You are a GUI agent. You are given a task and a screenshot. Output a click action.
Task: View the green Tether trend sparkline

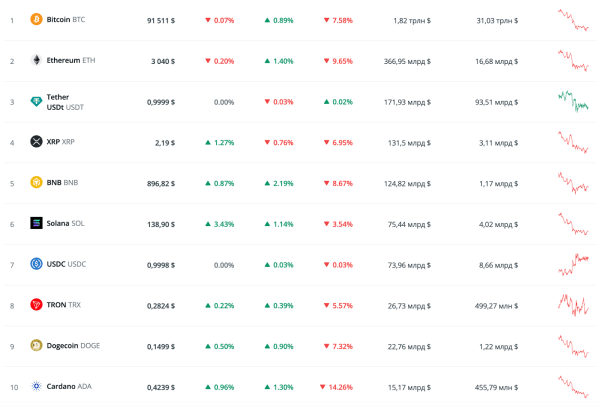click(x=573, y=101)
